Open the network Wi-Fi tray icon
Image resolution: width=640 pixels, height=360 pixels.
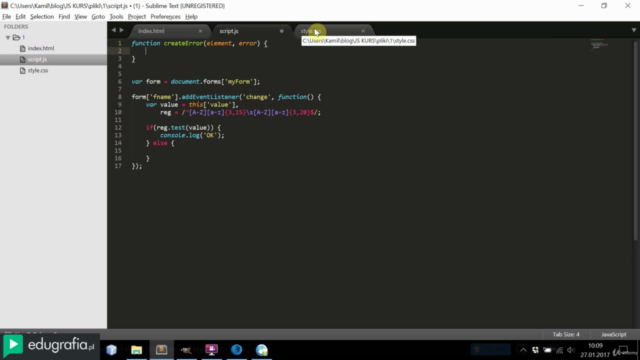pos(560,350)
